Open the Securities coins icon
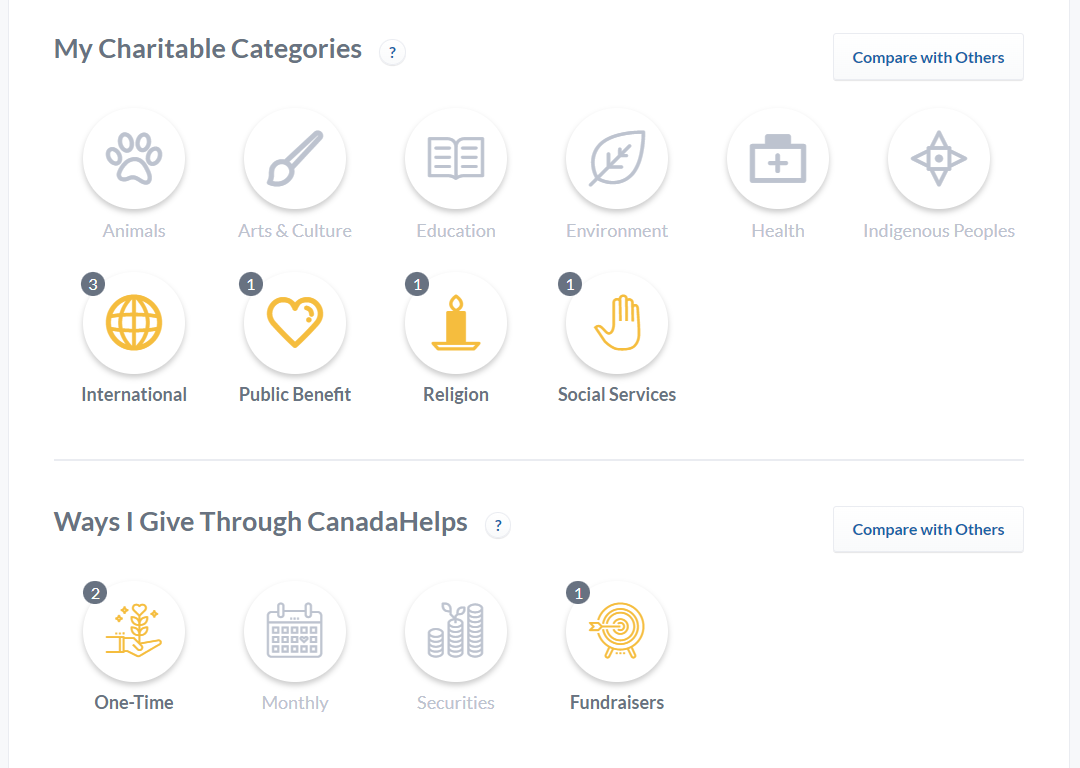Viewport: 1080px width, 768px height. [456, 631]
